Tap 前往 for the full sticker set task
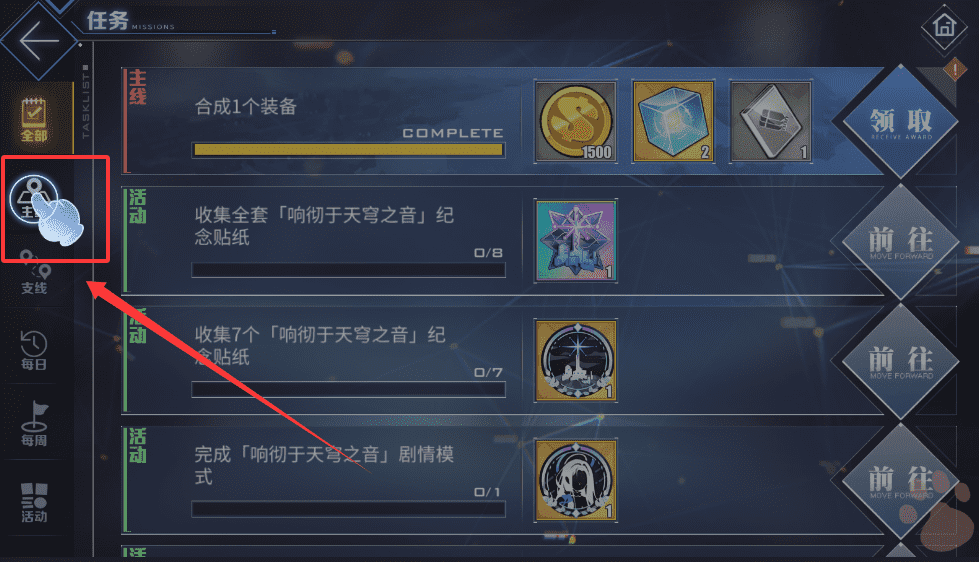Image resolution: width=979 pixels, height=562 pixels. pyautogui.click(x=900, y=241)
